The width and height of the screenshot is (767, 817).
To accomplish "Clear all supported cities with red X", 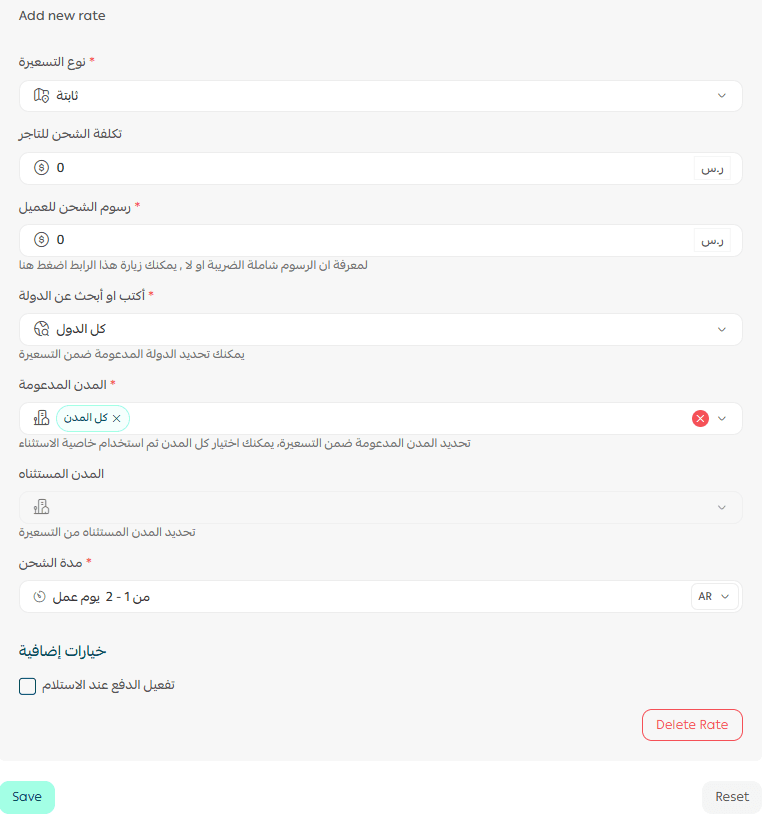I will coord(700,419).
